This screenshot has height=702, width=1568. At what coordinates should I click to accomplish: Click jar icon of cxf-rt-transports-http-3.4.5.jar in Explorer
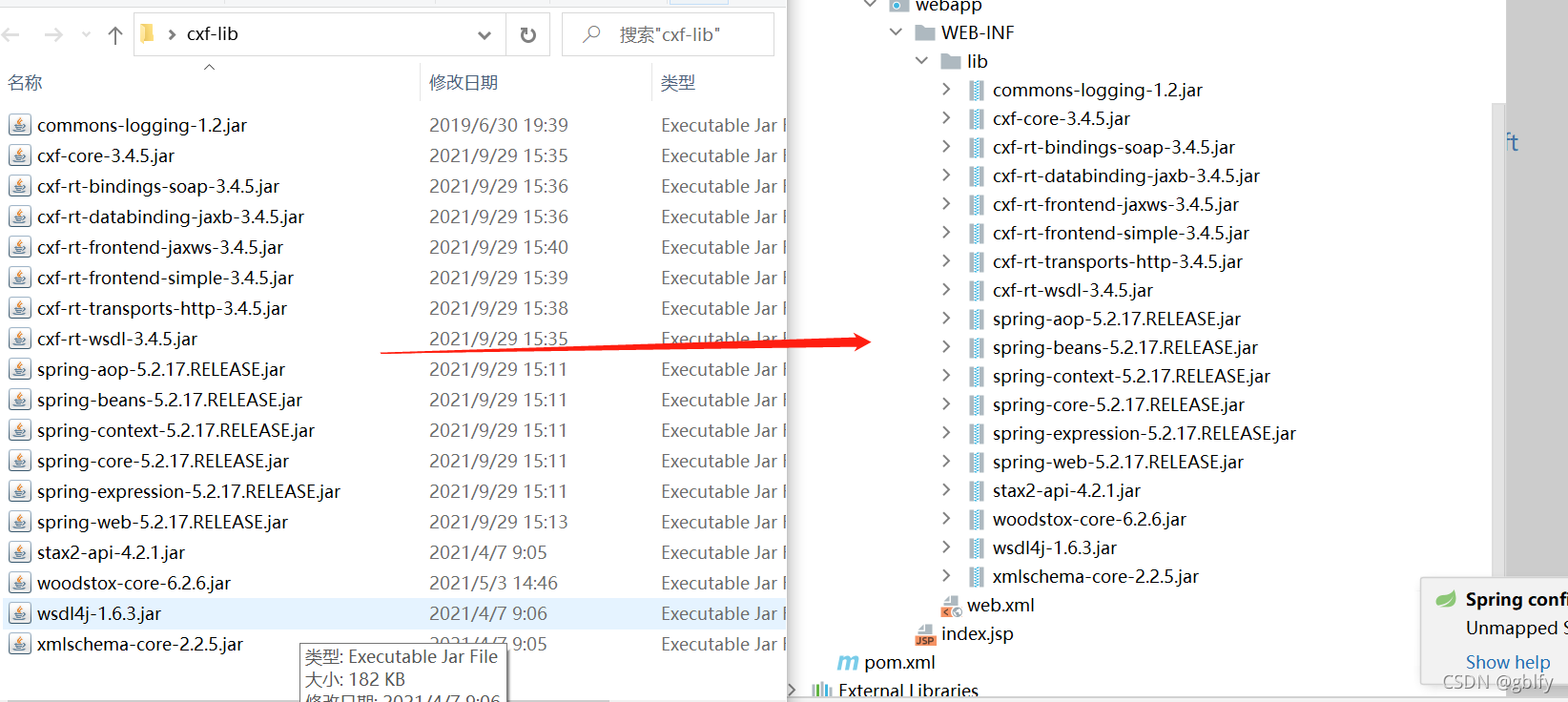click(19, 308)
